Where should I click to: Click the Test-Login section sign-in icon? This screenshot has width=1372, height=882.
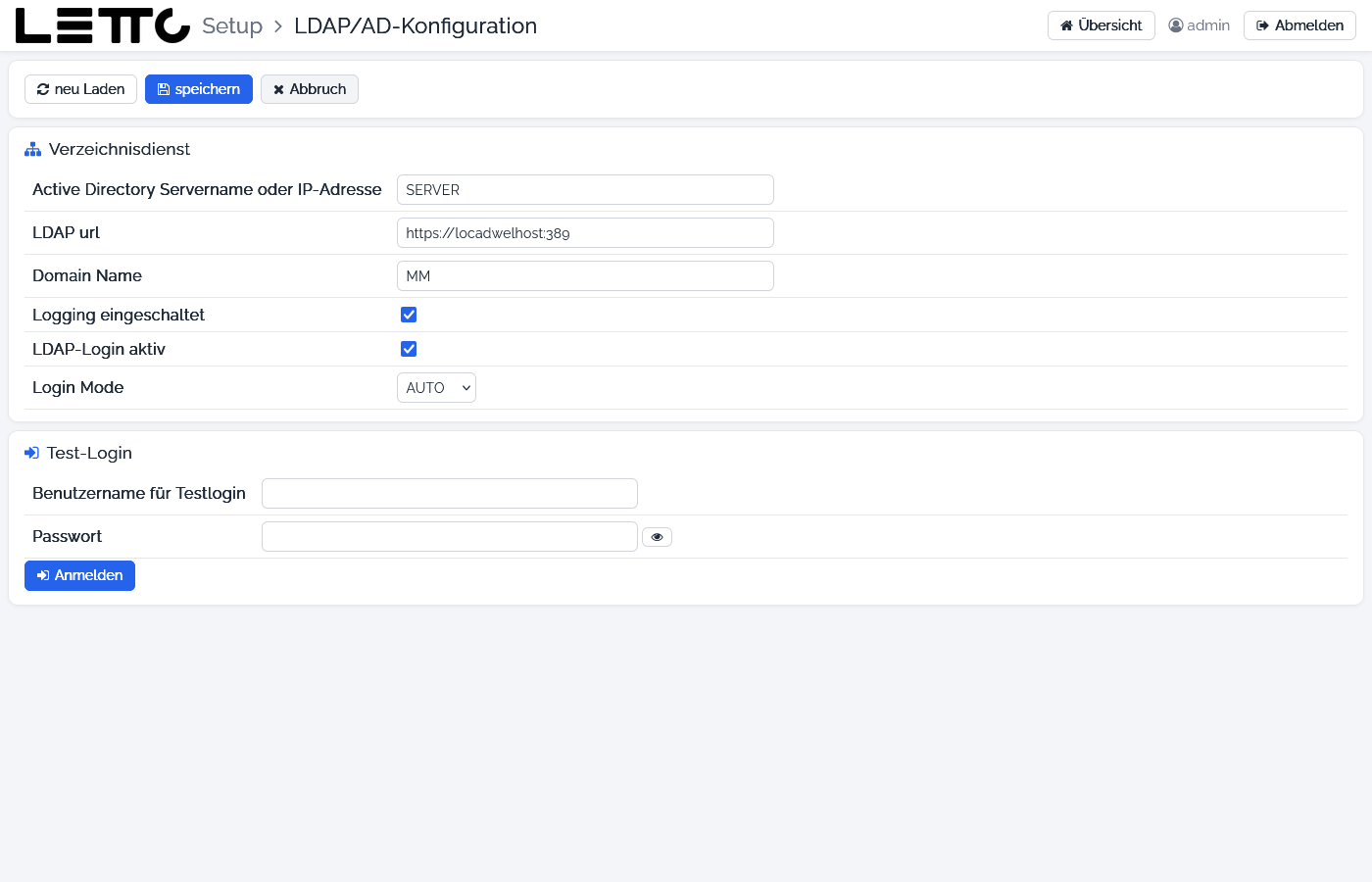coord(31,453)
